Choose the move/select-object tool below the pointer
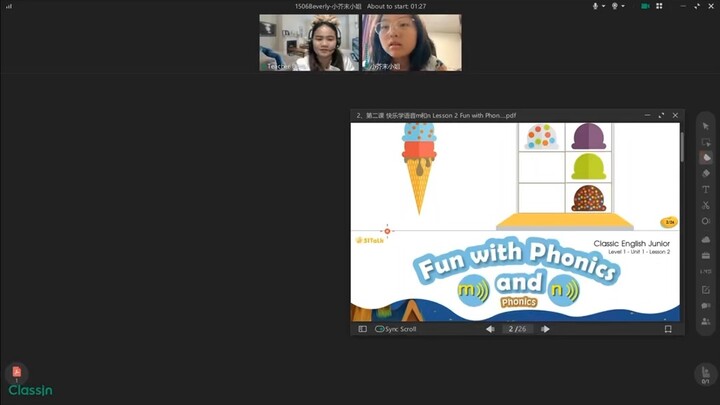Viewport: 720px width, 405px height. pos(706,142)
